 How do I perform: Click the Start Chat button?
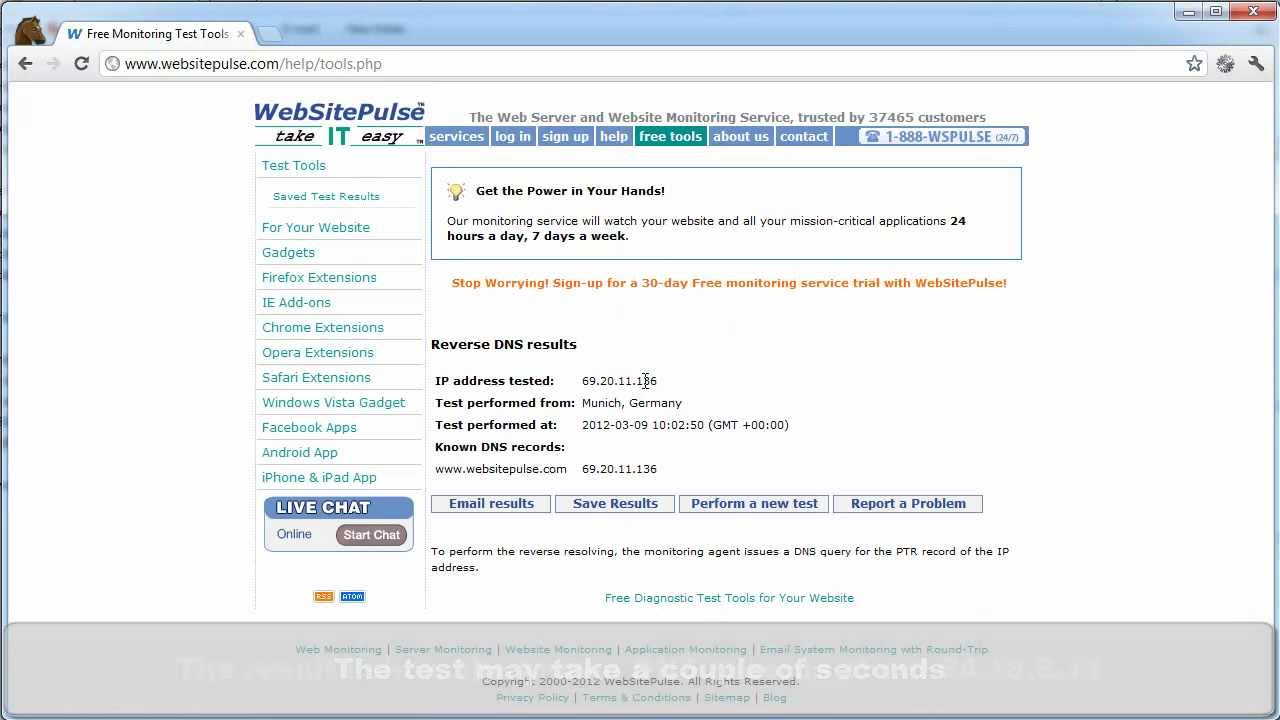371,535
